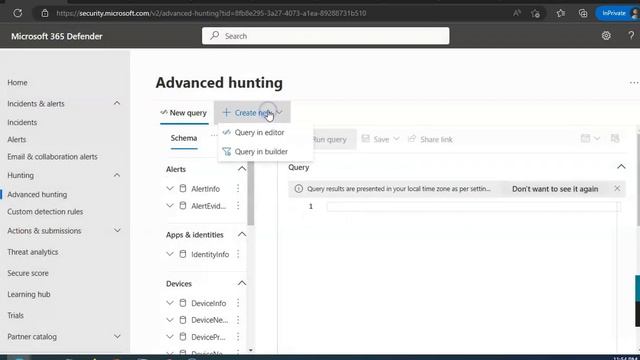Screen dimensions: 640x360
Task: Open the settings gear in Defender header
Action: point(606,36)
